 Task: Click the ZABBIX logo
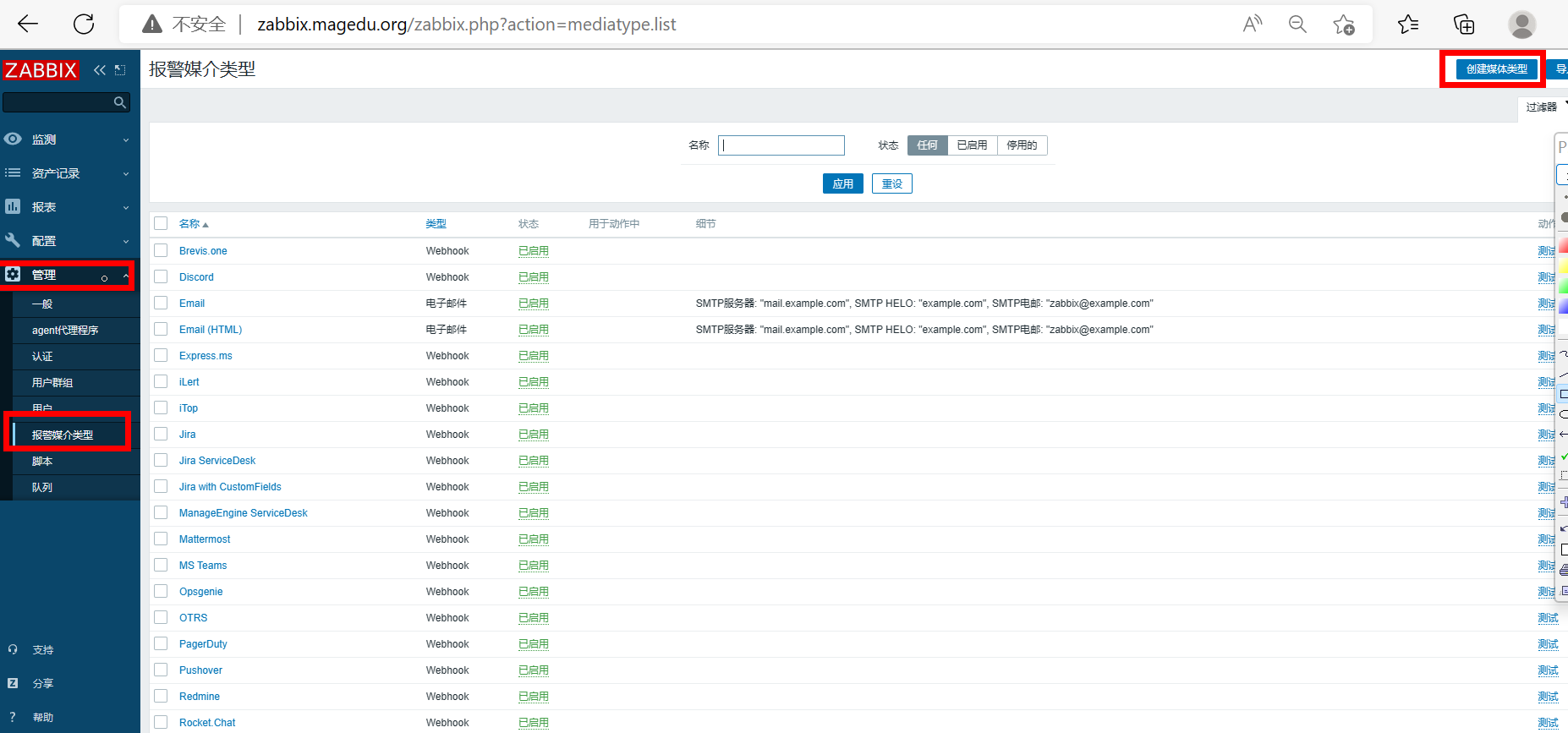[41, 70]
